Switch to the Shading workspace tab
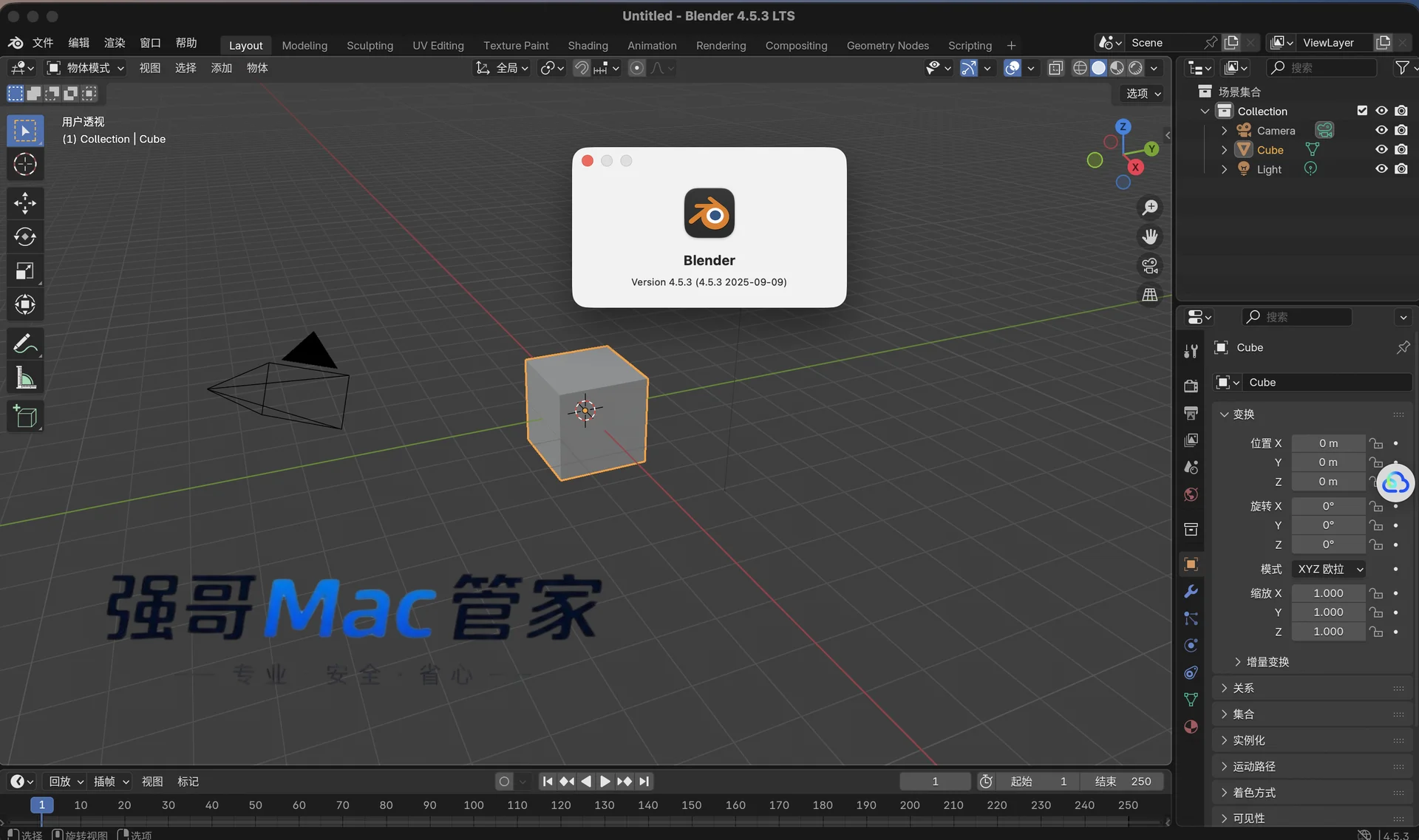The image size is (1419, 840). pyautogui.click(x=588, y=45)
